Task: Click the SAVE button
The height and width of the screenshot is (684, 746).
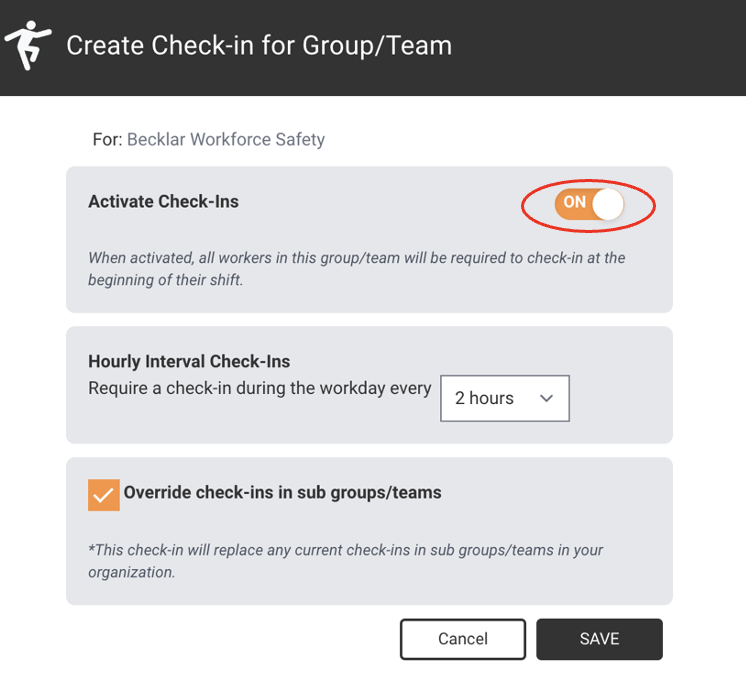Action: click(x=599, y=639)
